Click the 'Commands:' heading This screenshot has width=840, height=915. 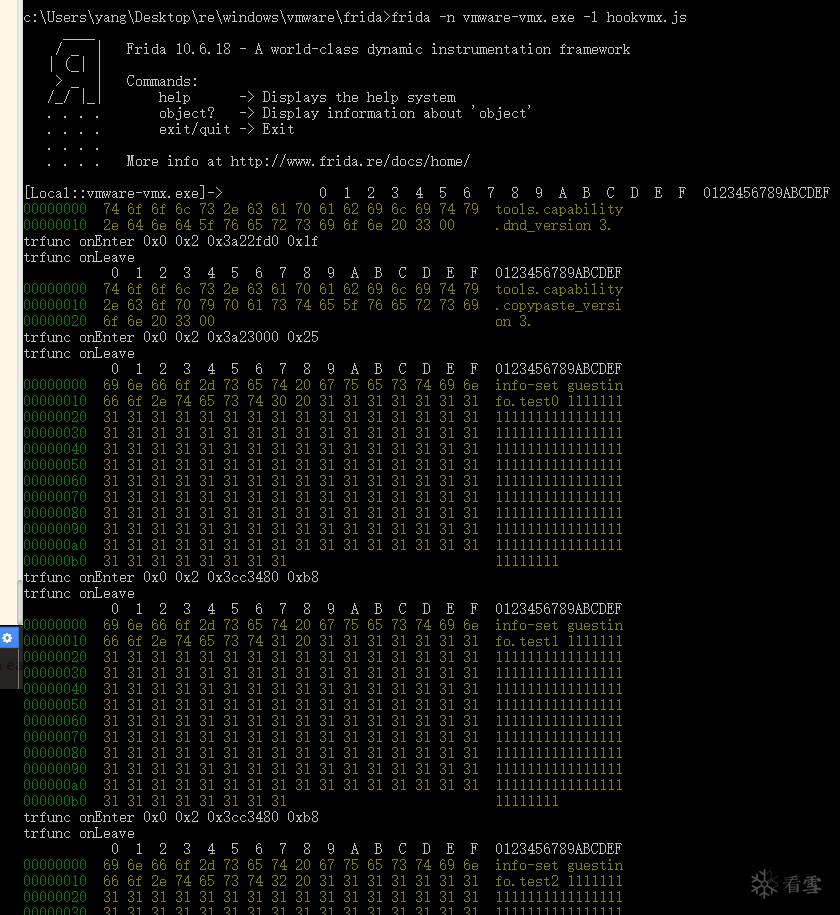coord(162,81)
